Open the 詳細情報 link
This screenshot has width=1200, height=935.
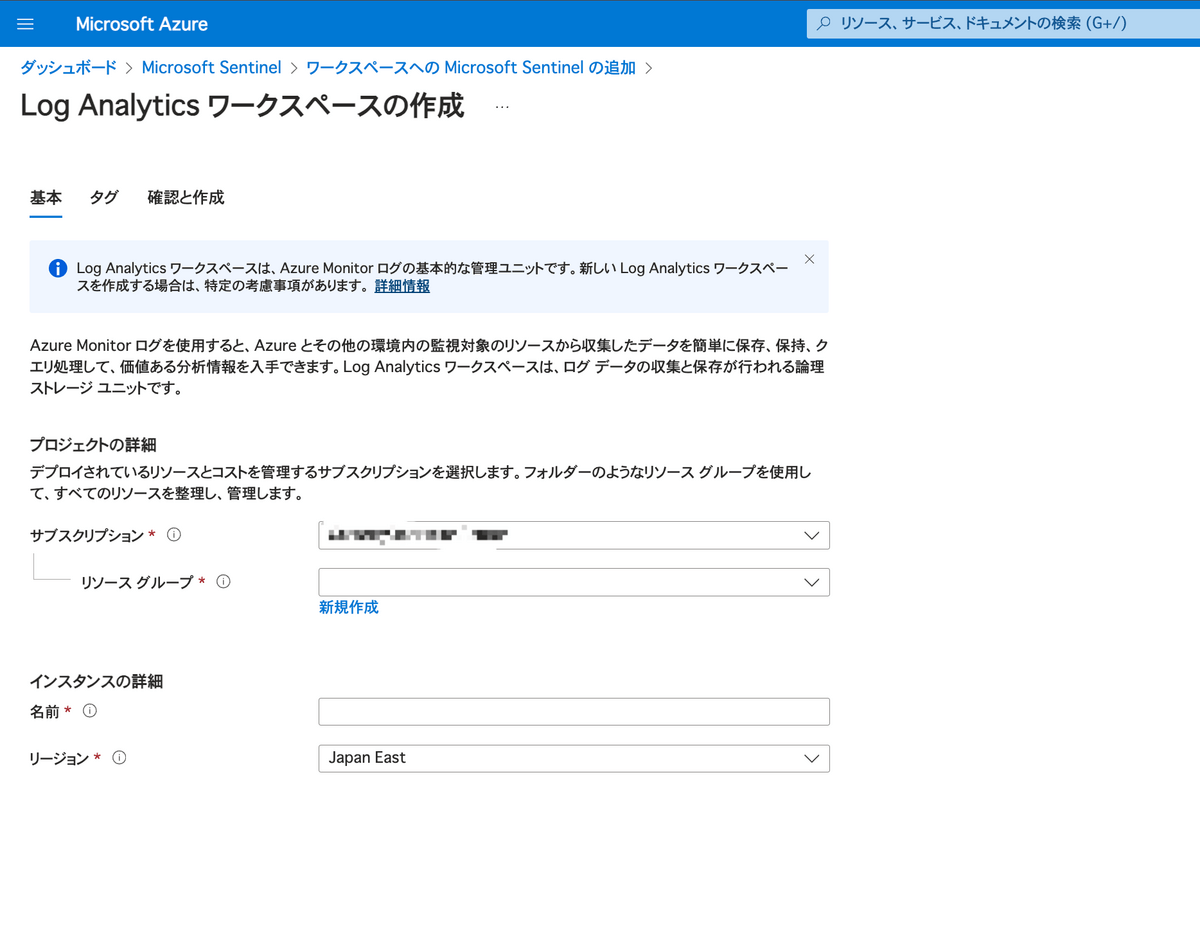tap(402, 286)
